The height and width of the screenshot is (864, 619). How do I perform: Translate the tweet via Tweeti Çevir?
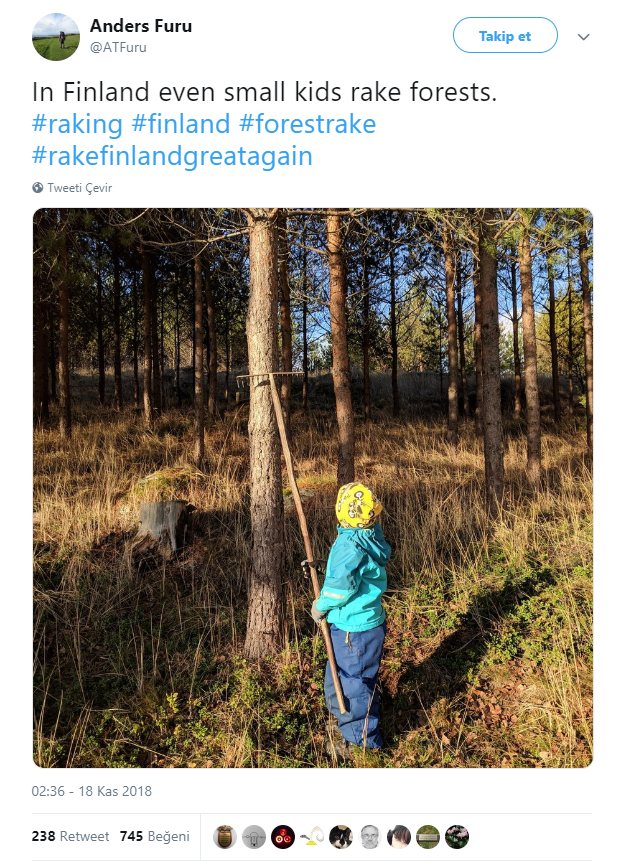coord(79,188)
